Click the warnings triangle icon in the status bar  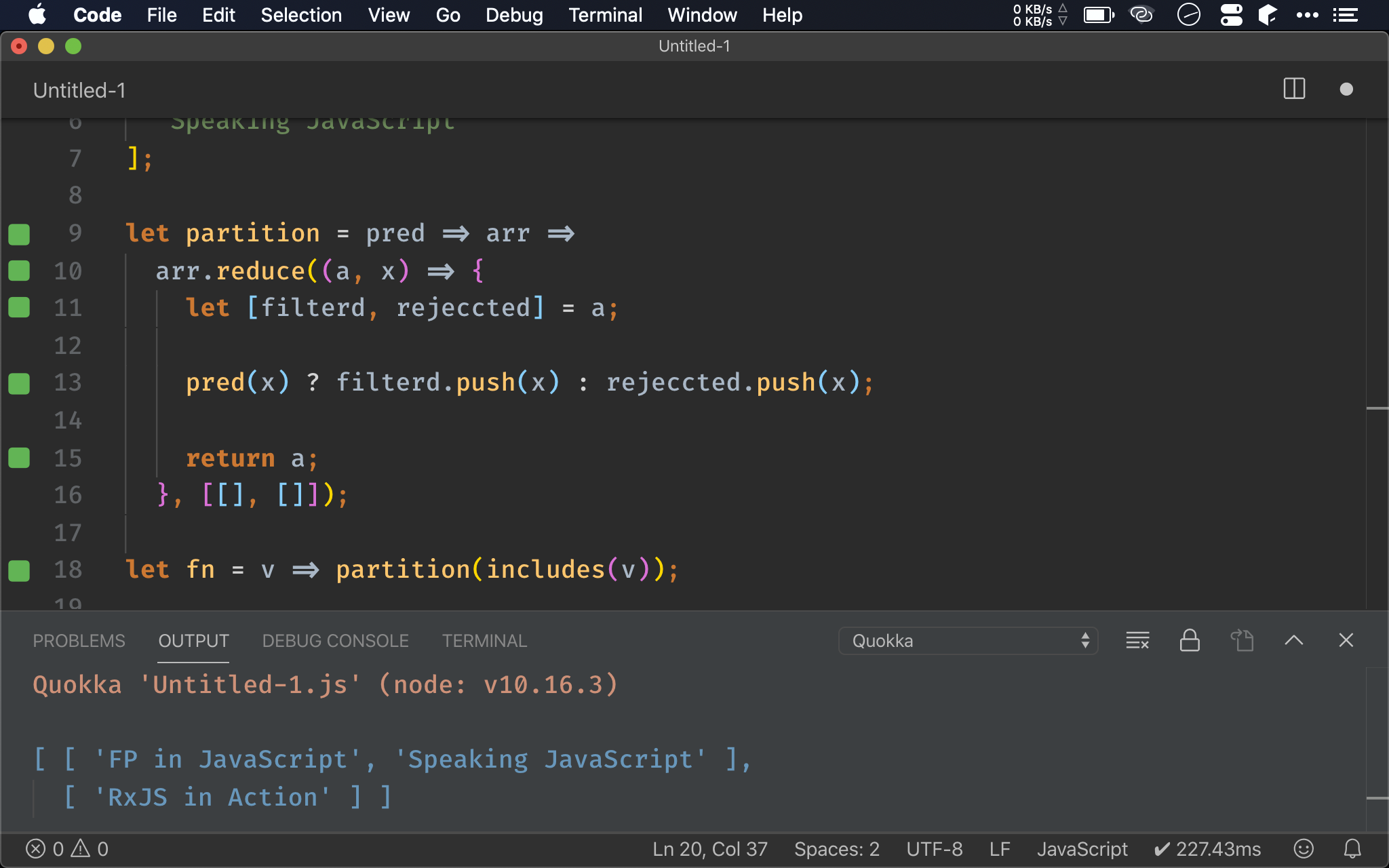80,848
